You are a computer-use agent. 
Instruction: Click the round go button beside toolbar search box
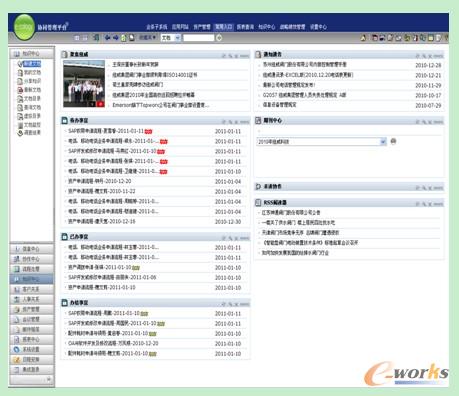pyautogui.click(x=219, y=38)
